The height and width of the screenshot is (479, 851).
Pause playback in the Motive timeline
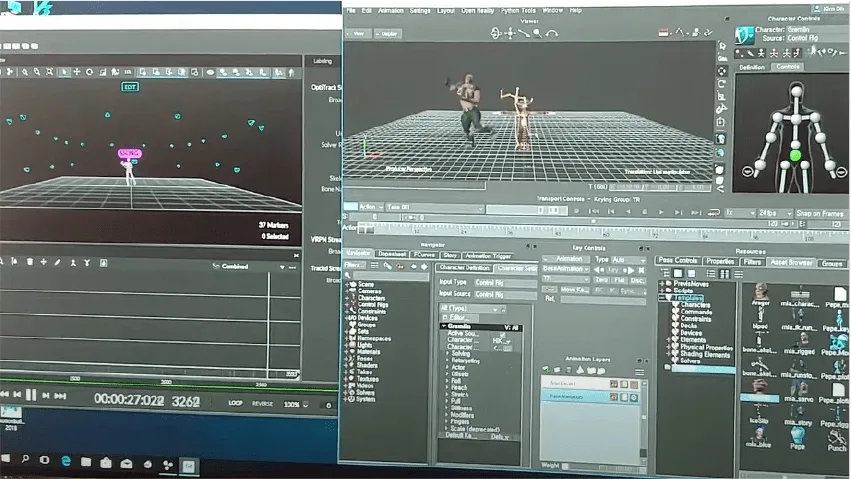pos(31,395)
